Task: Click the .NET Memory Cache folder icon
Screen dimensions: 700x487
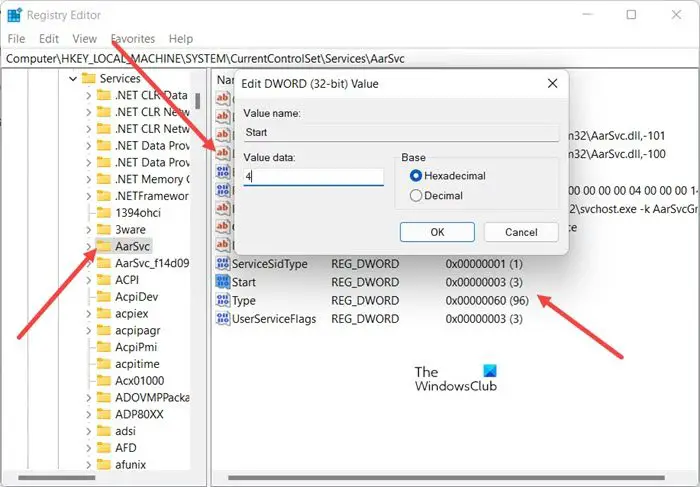Action: coord(104,179)
